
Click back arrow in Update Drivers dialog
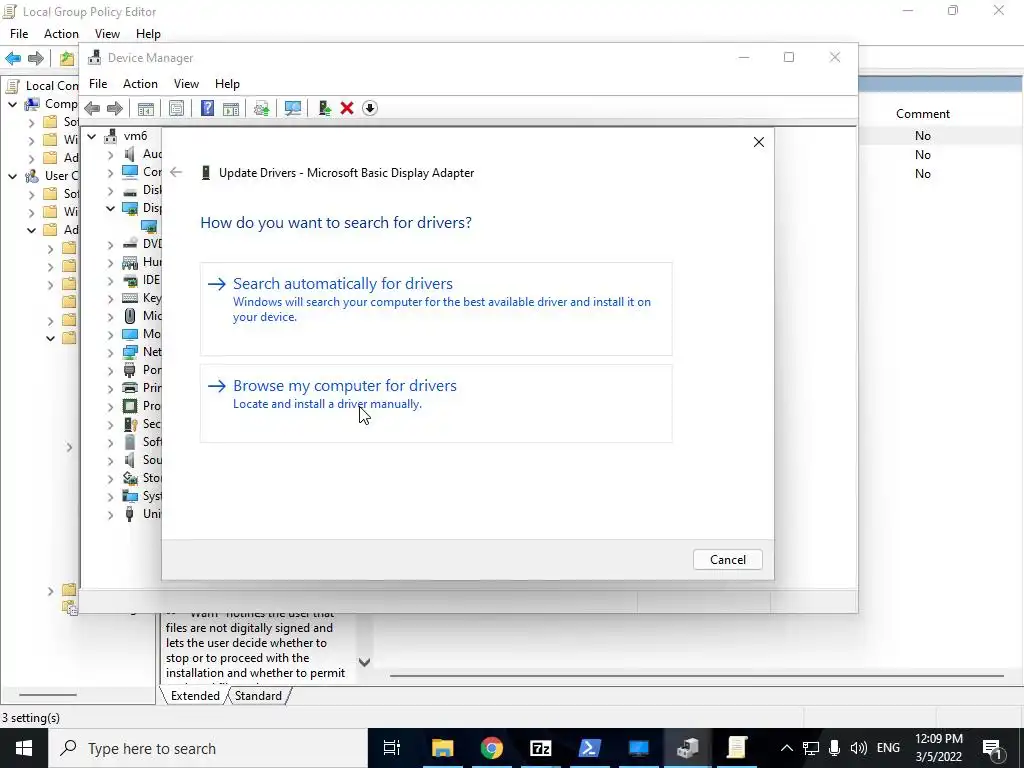[176, 172]
